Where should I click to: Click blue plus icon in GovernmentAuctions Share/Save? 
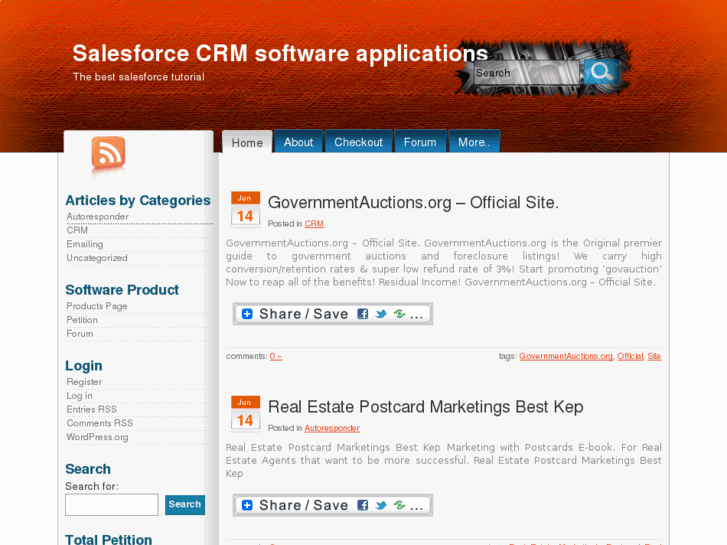[x=247, y=314]
